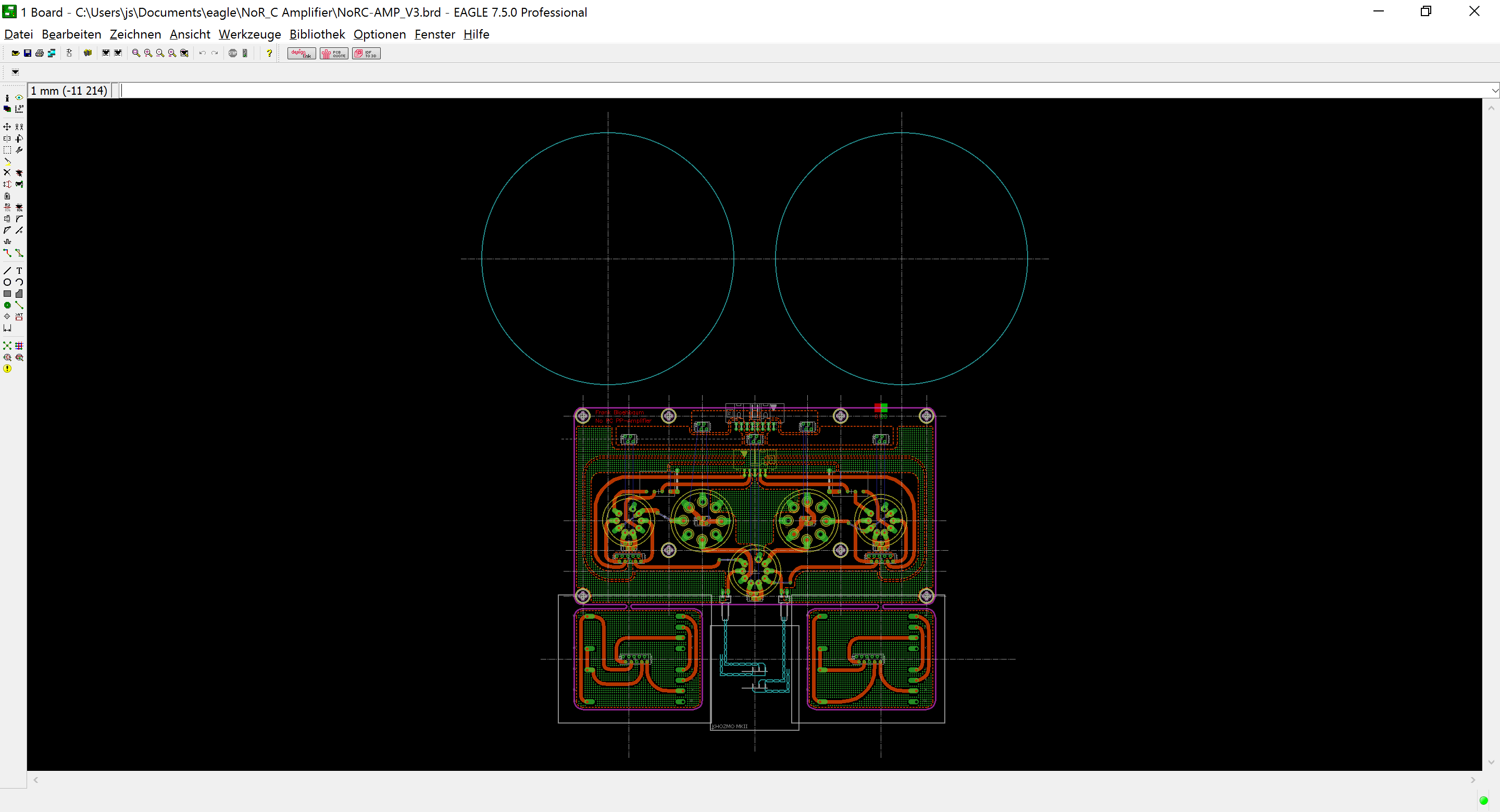Open the Bibliothek menu
The image size is (1500, 812).
[317, 34]
